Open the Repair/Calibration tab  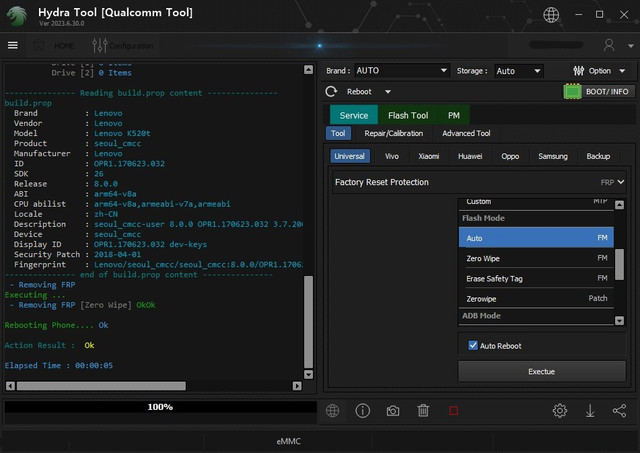393,133
